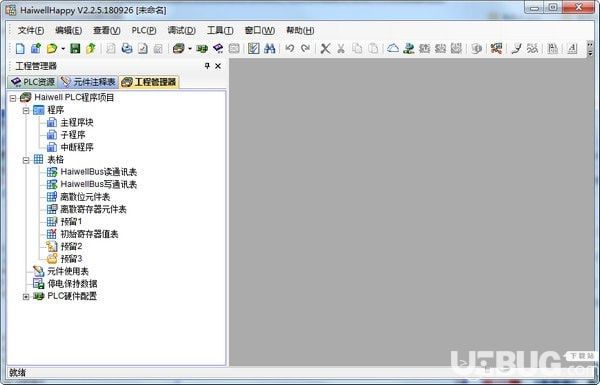Select HaiwellBus写通讯表 in tree
600x385 pixels.
99,184
